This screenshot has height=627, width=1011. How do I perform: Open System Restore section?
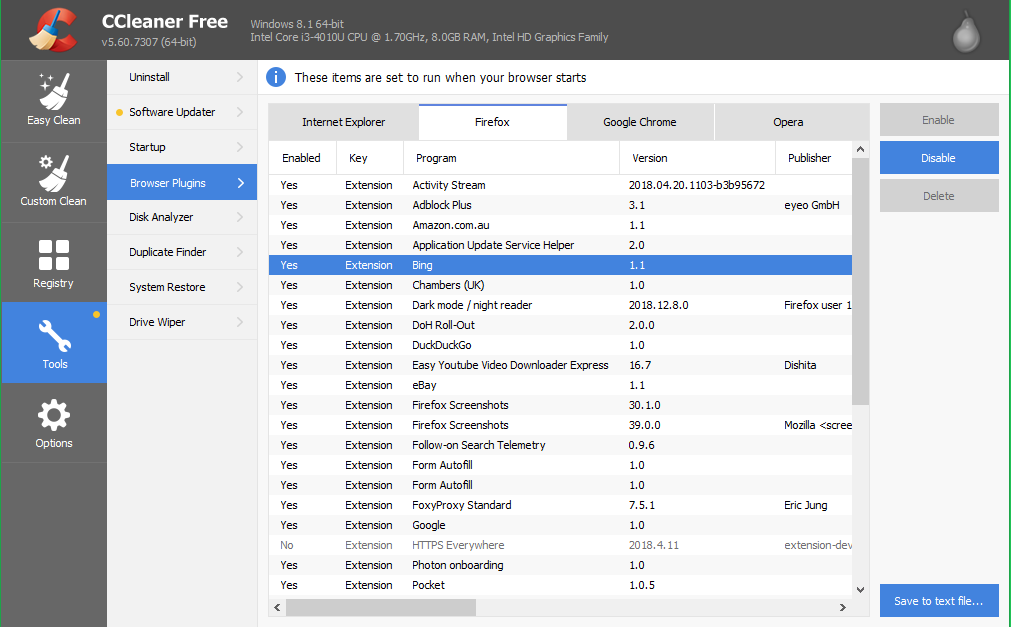182,287
